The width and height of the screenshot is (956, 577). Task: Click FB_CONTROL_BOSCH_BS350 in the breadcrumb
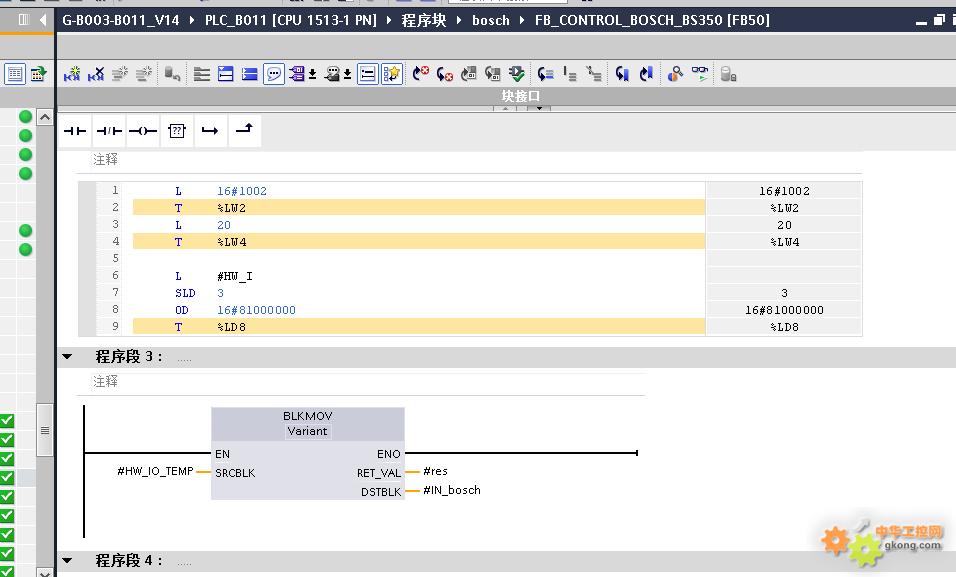coord(652,20)
